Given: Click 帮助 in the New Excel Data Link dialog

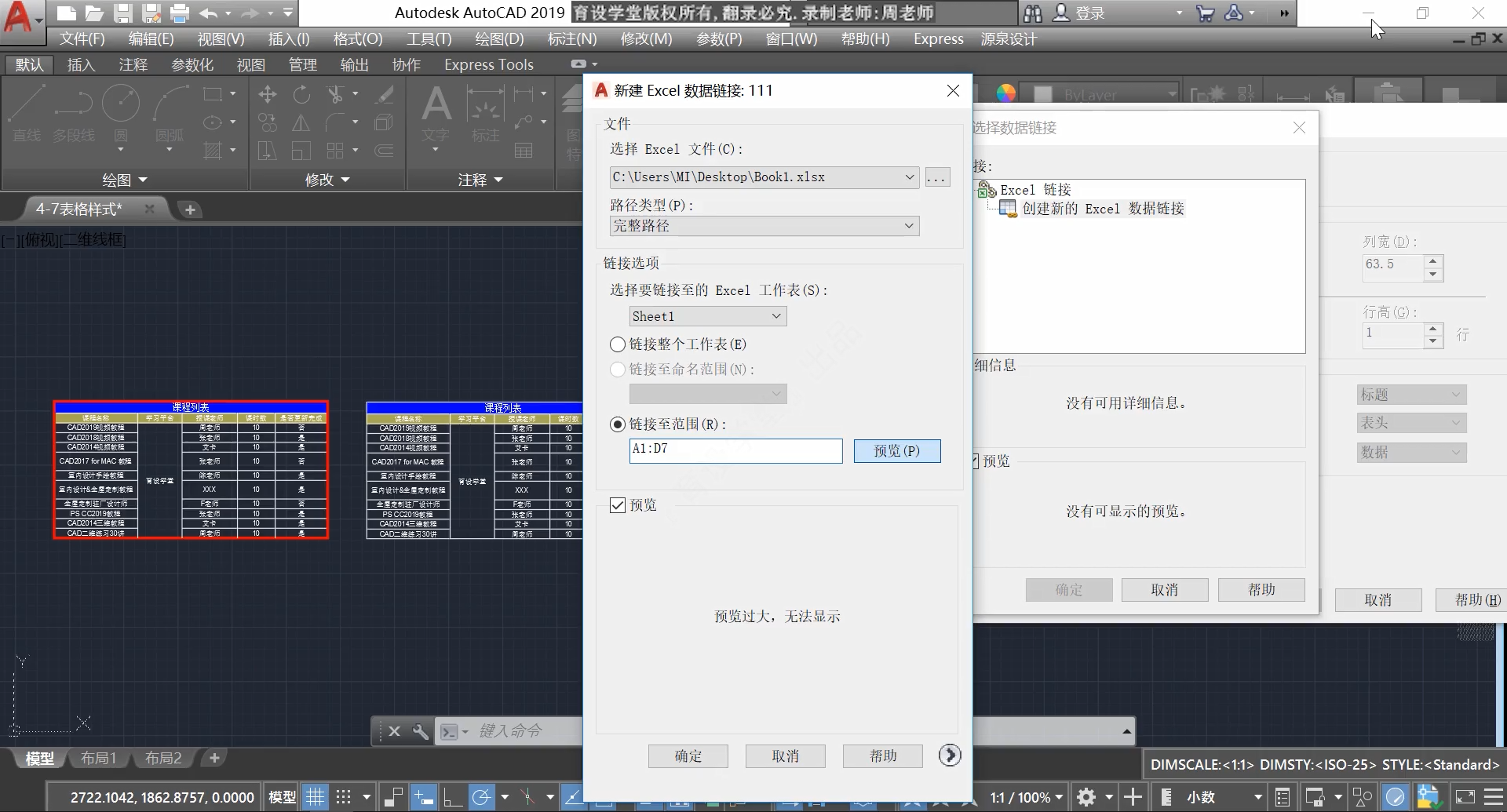Looking at the screenshot, I should coord(883,756).
